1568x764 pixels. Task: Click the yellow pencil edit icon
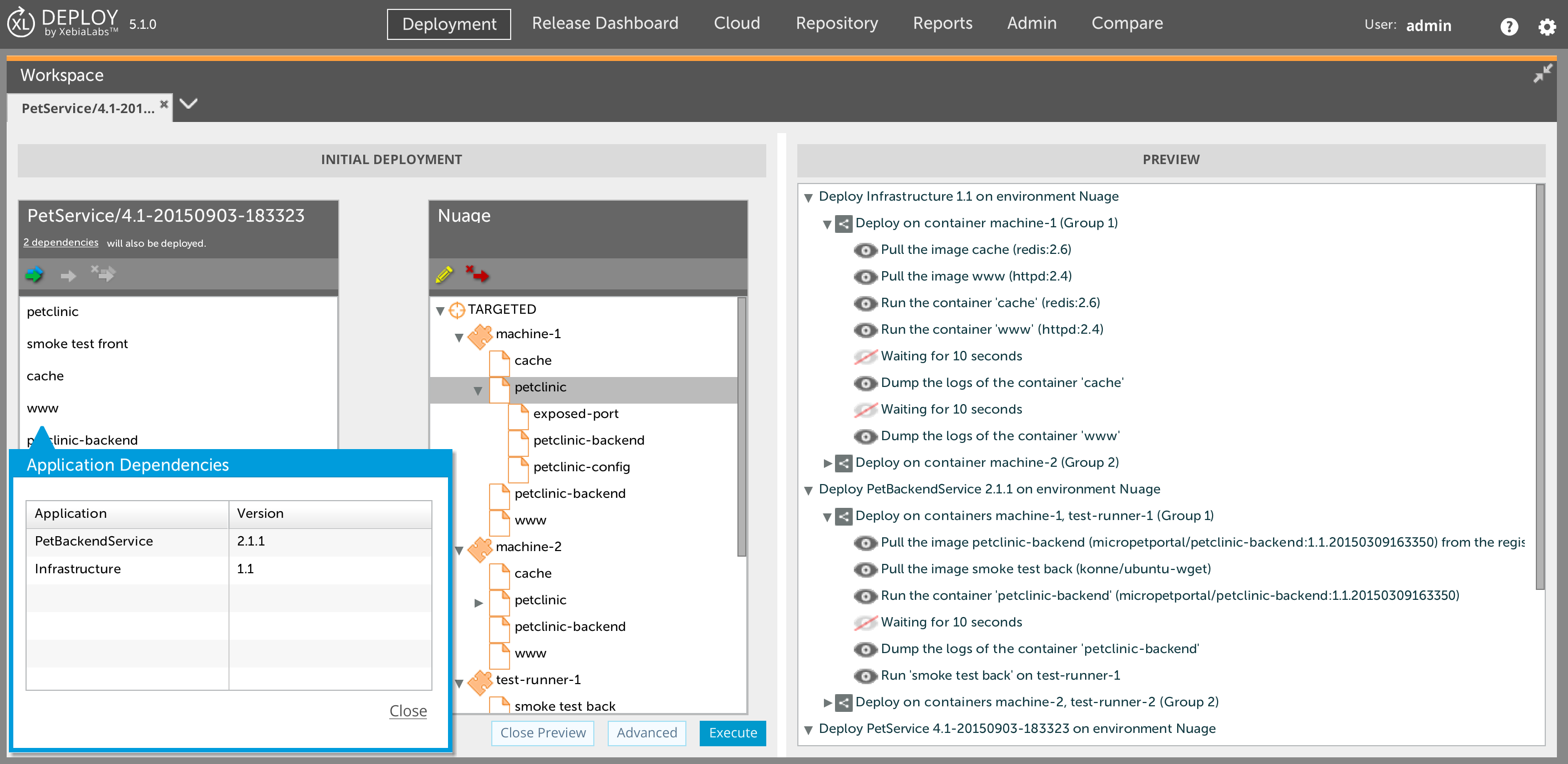(x=444, y=274)
